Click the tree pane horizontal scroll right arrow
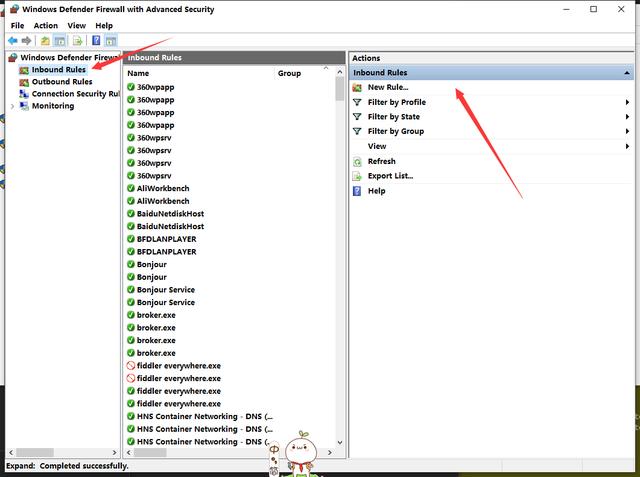 [x=114, y=453]
